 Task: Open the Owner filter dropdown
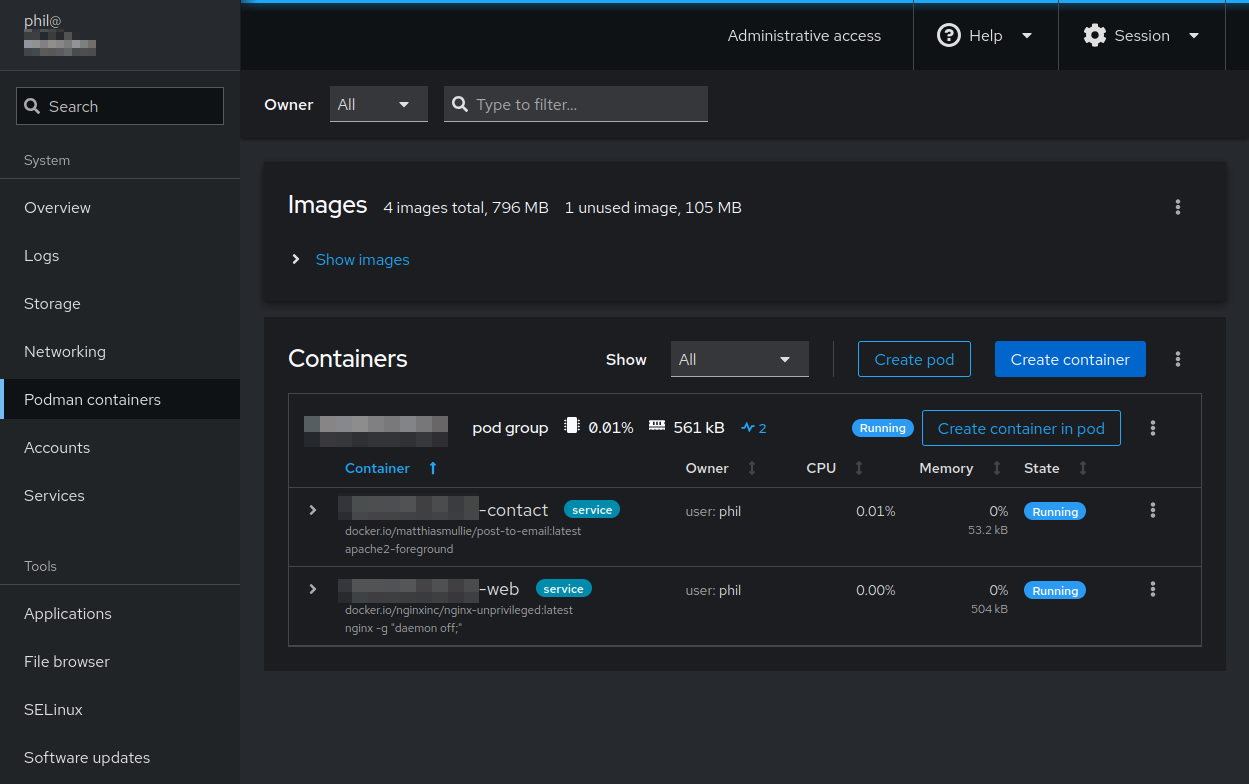378,104
